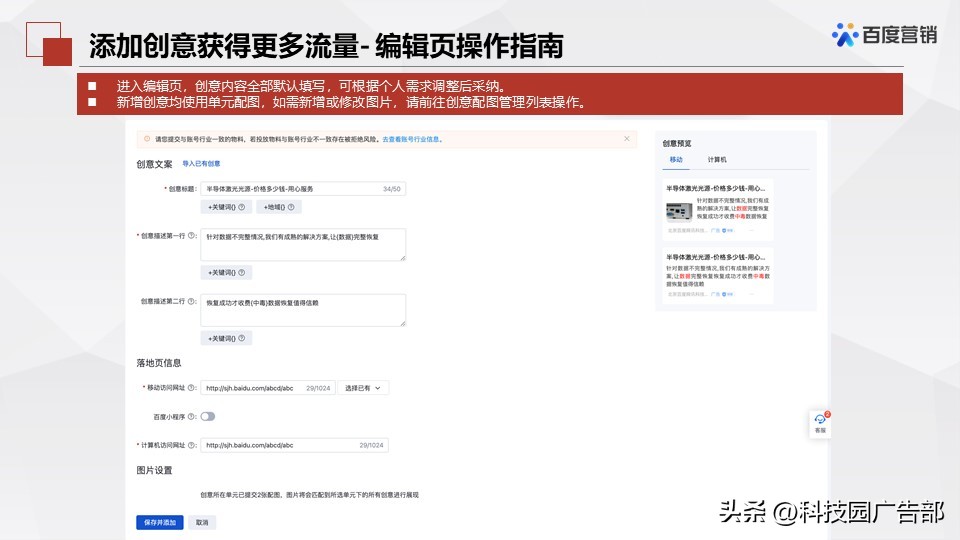960x540 pixels.
Task: Add keyword via +关键词{} under 创意描述第二行
Action: [x=226, y=338]
